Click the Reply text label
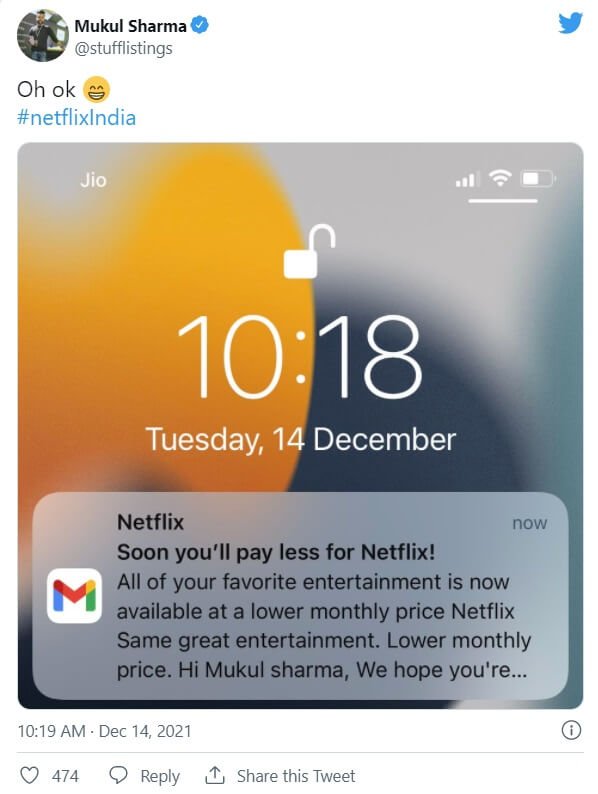The width and height of the screenshot is (598, 794). tap(160, 776)
